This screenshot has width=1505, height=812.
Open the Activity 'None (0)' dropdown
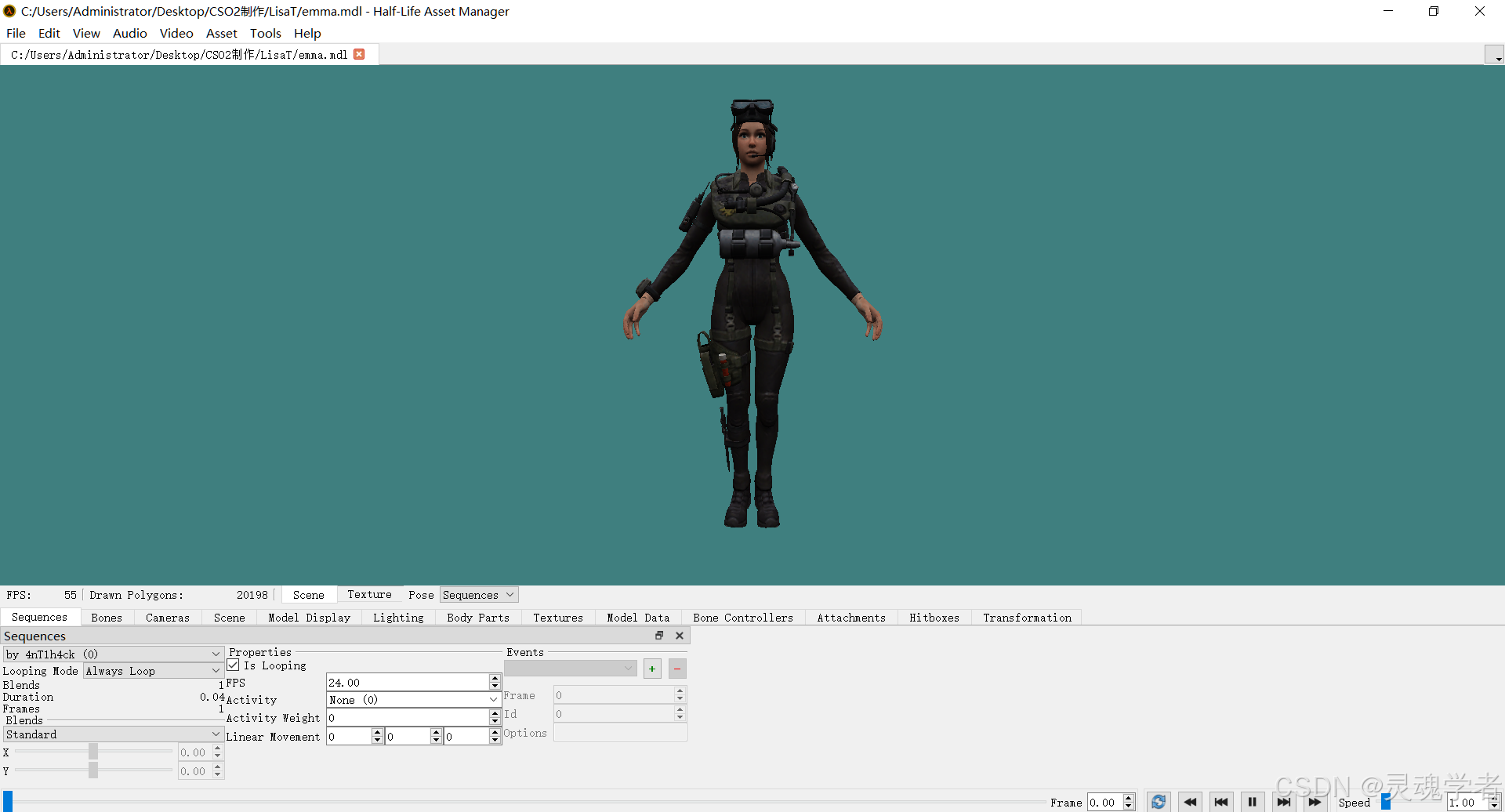[413, 700]
